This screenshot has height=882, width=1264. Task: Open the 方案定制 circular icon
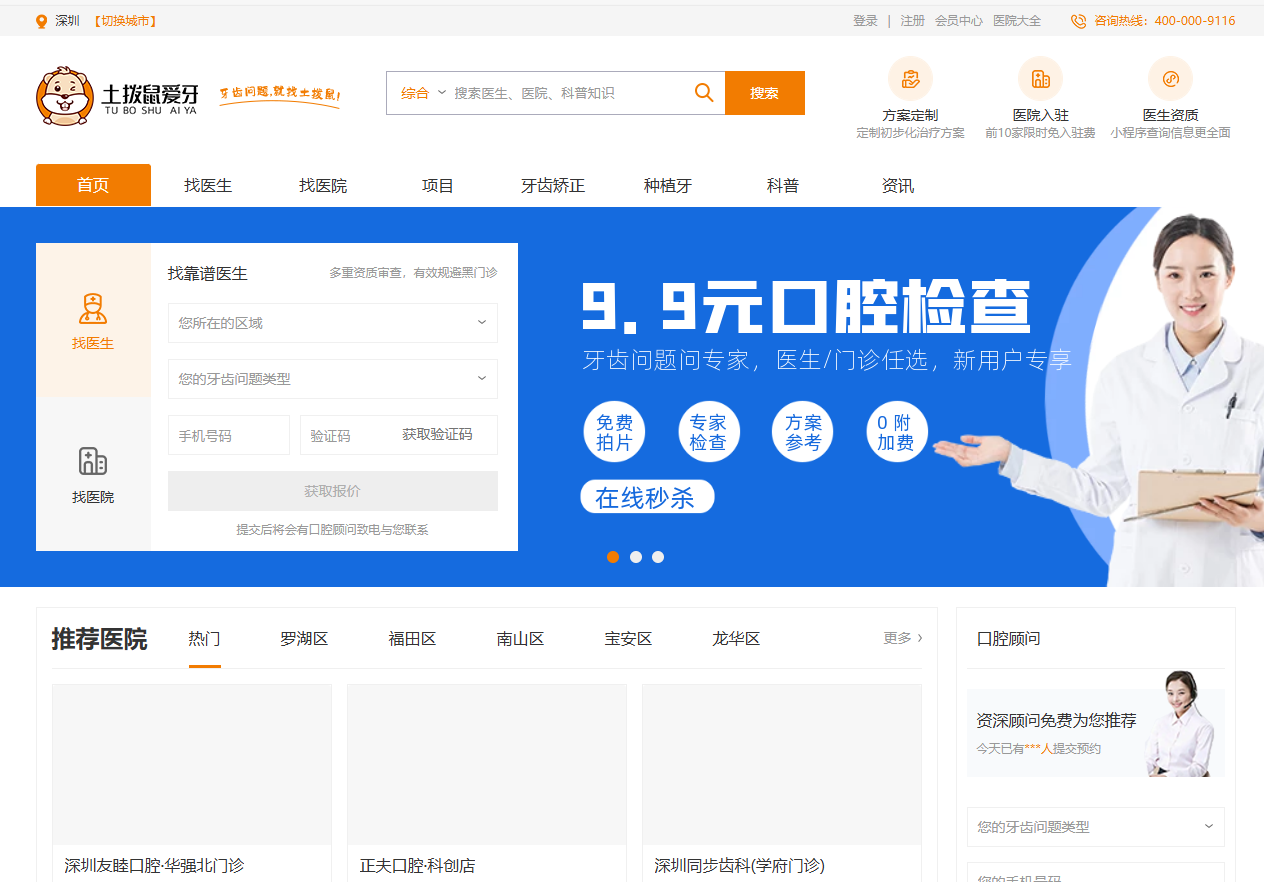pos(910,78)
